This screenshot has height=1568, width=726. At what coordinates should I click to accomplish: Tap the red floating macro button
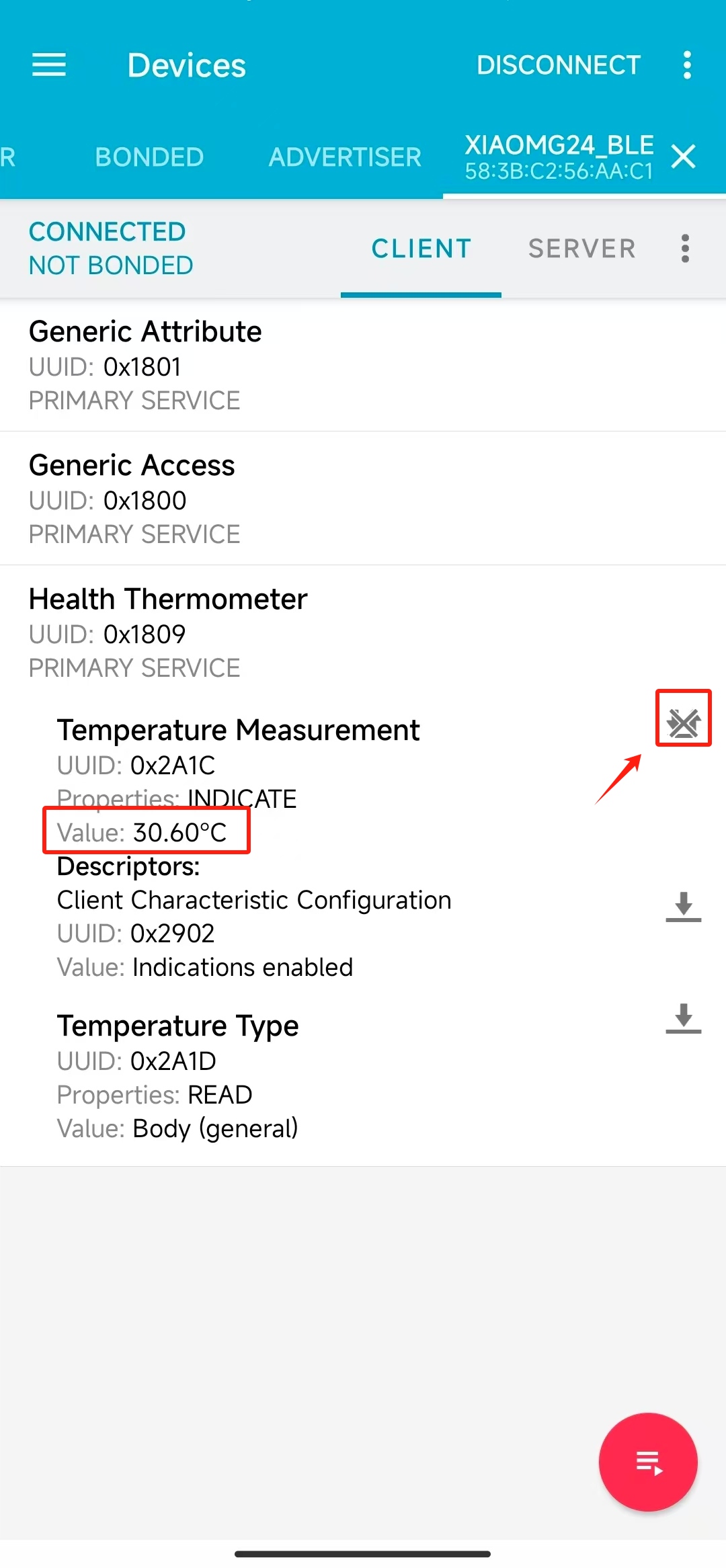pyautogui.click(x=648, y=1462)
